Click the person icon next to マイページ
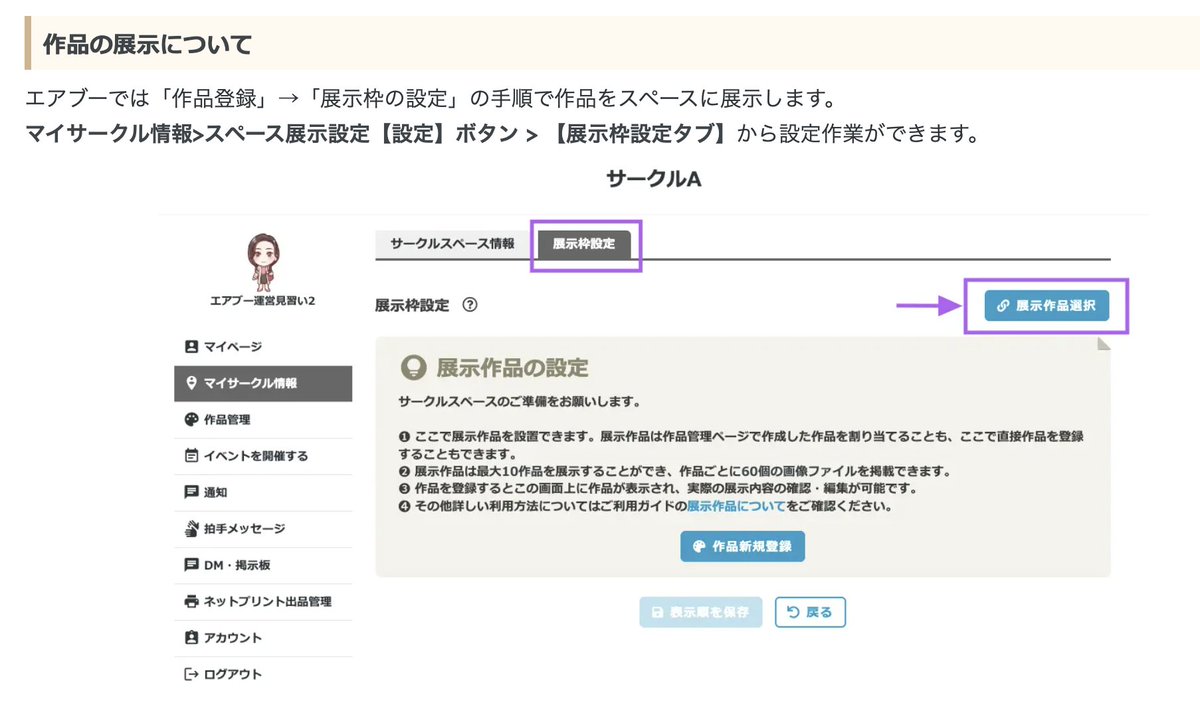 (x=191, y=347)
